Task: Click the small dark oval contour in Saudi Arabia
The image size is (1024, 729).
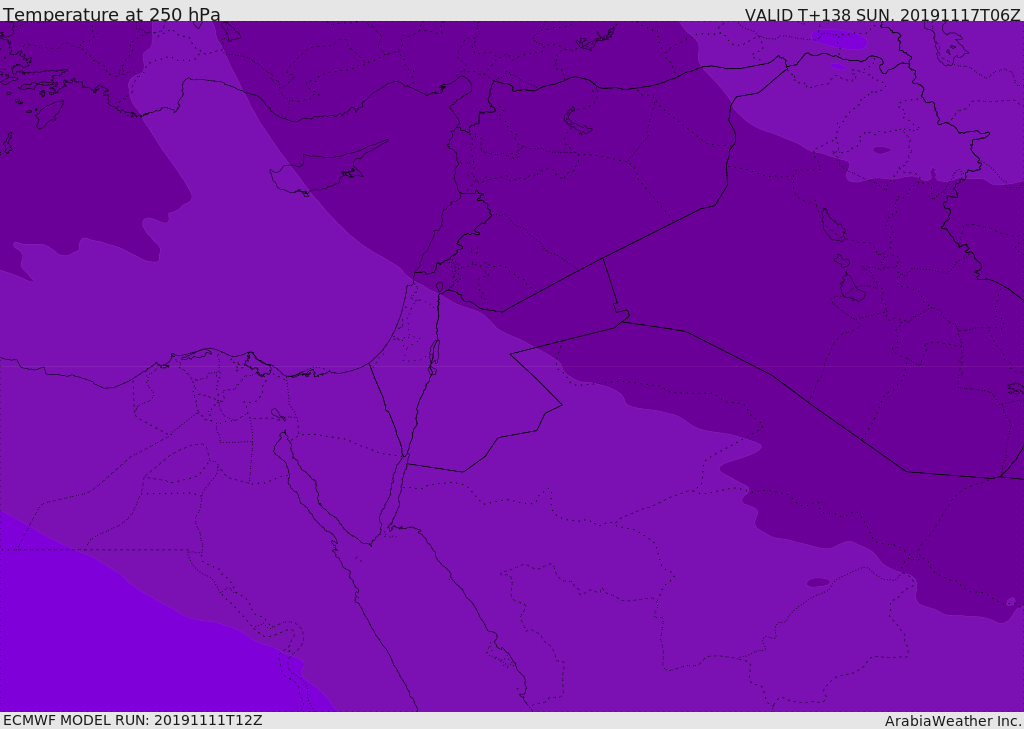Action: pos(818,582)
